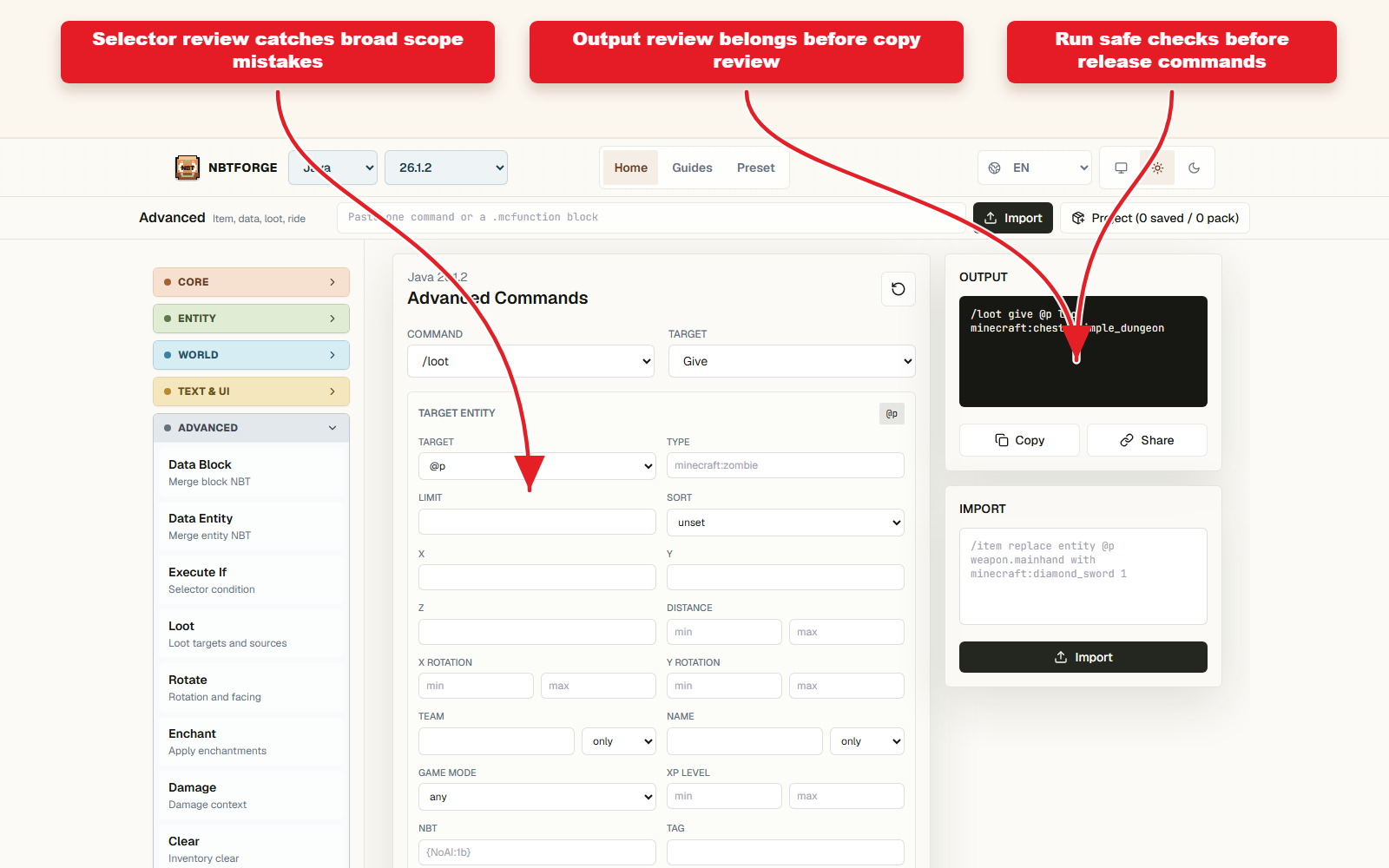1389x868 pixels.
Task: Click the Project package icon
Action: click(1078, 218)
